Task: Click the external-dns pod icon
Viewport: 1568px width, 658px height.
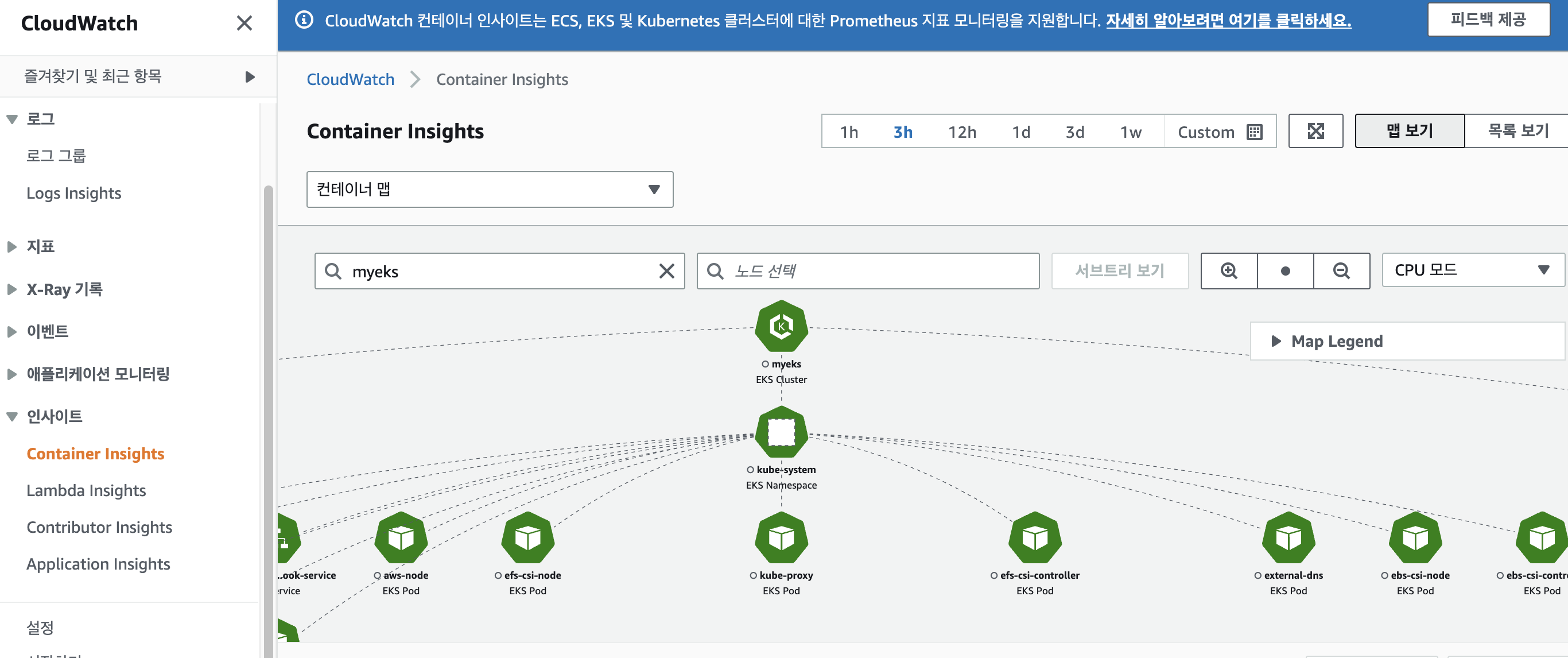Action: (x=1288, y=538)
